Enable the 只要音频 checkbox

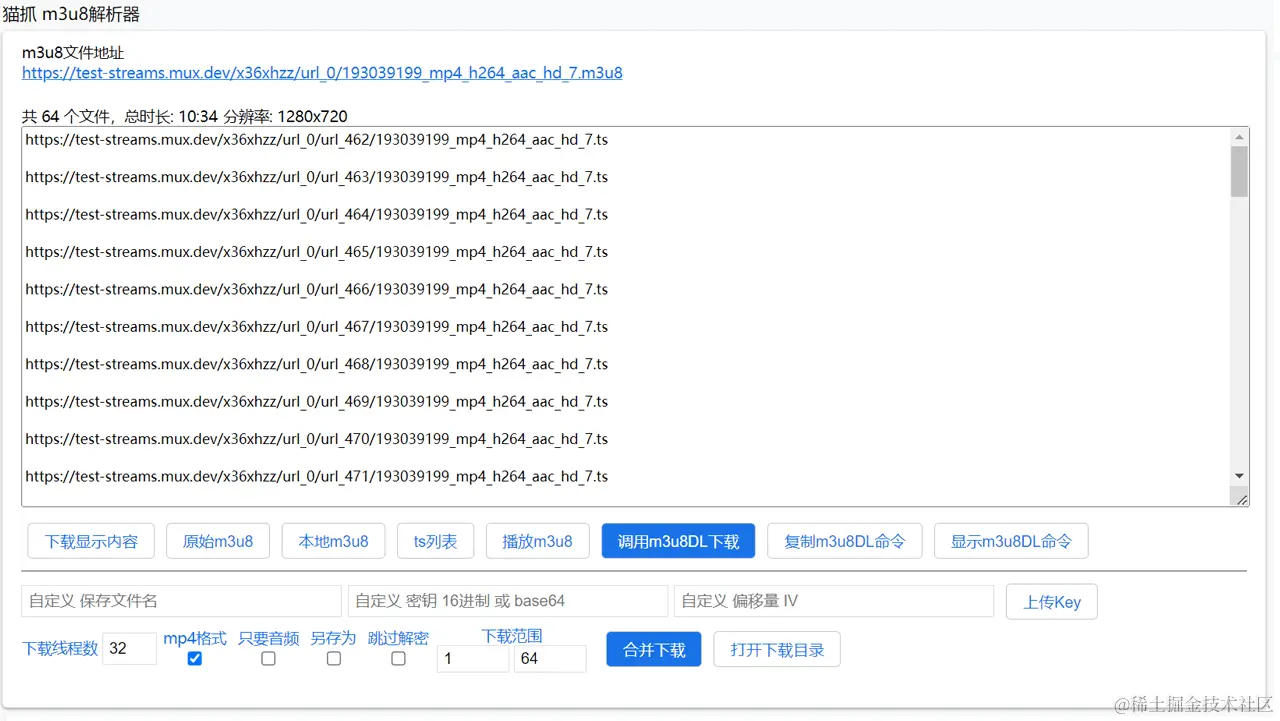click(x=268, y=658)
